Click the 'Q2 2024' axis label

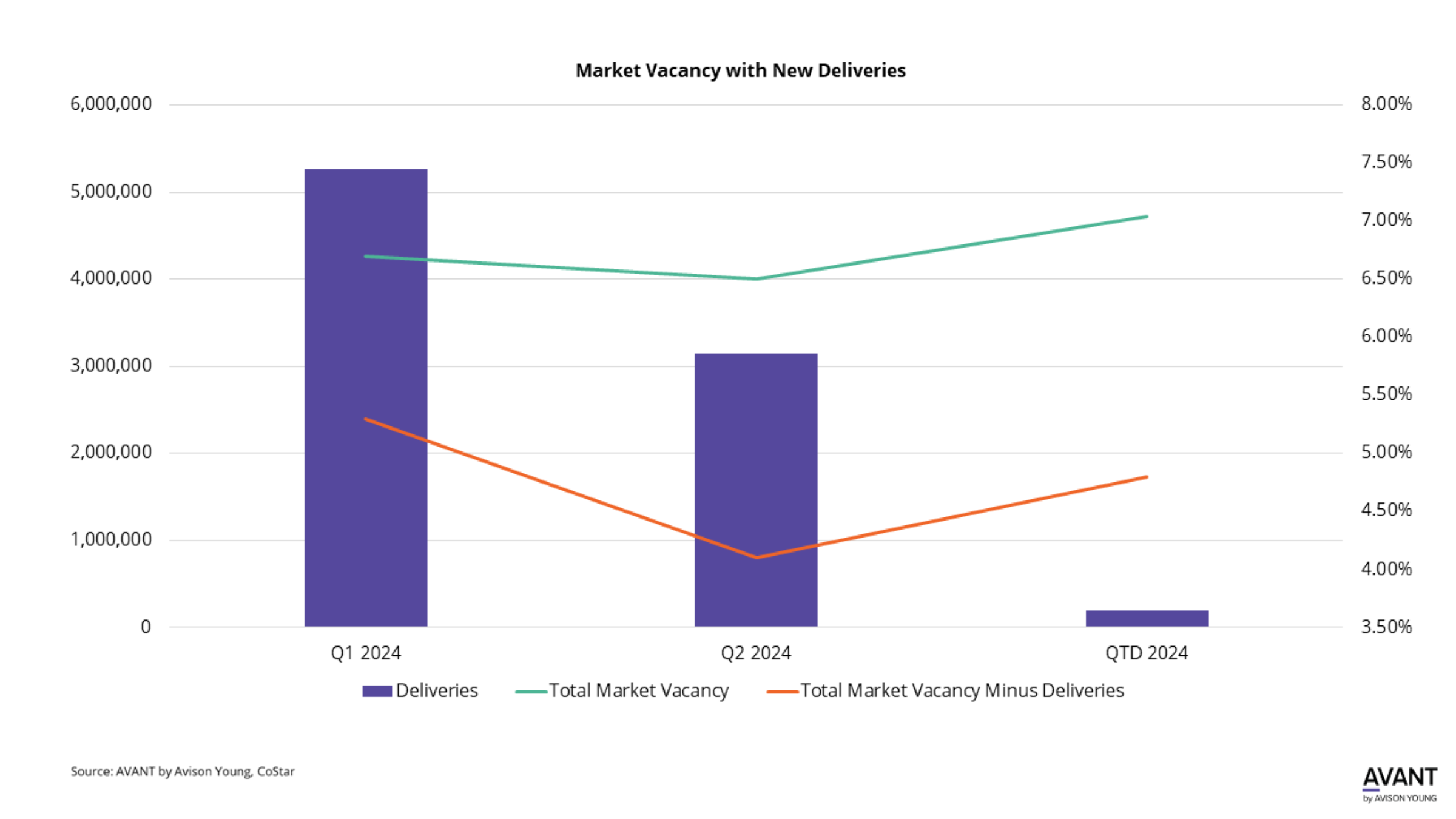(756, 653)
